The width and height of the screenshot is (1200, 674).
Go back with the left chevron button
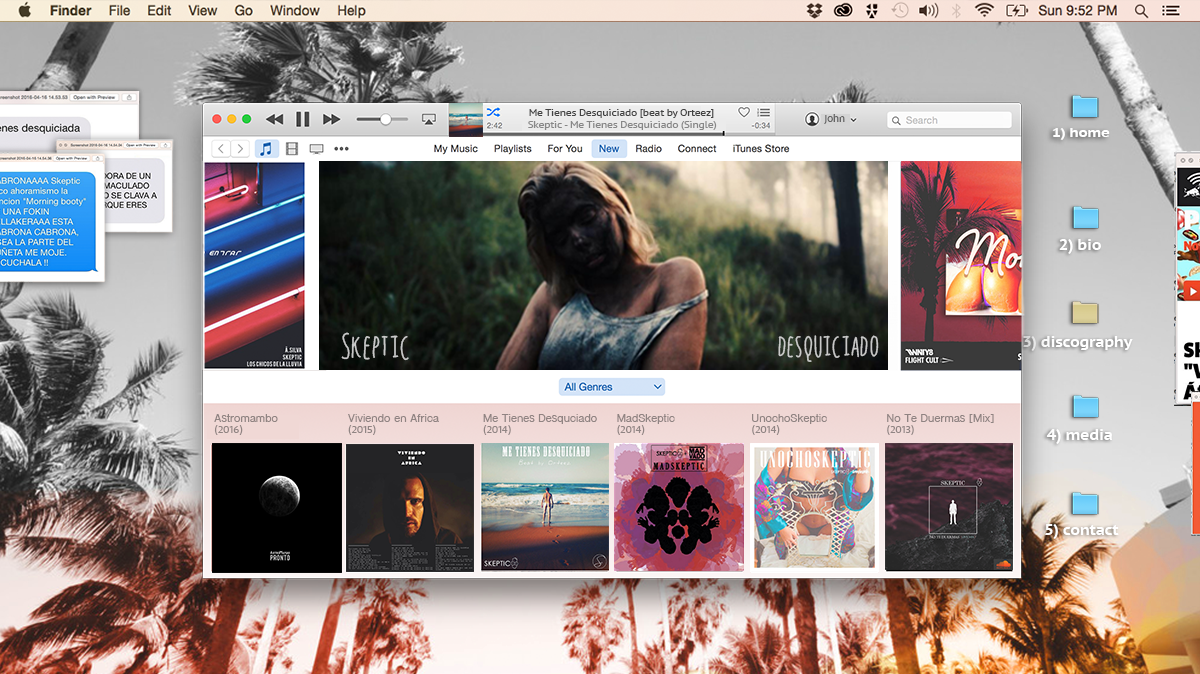point(221,149)
